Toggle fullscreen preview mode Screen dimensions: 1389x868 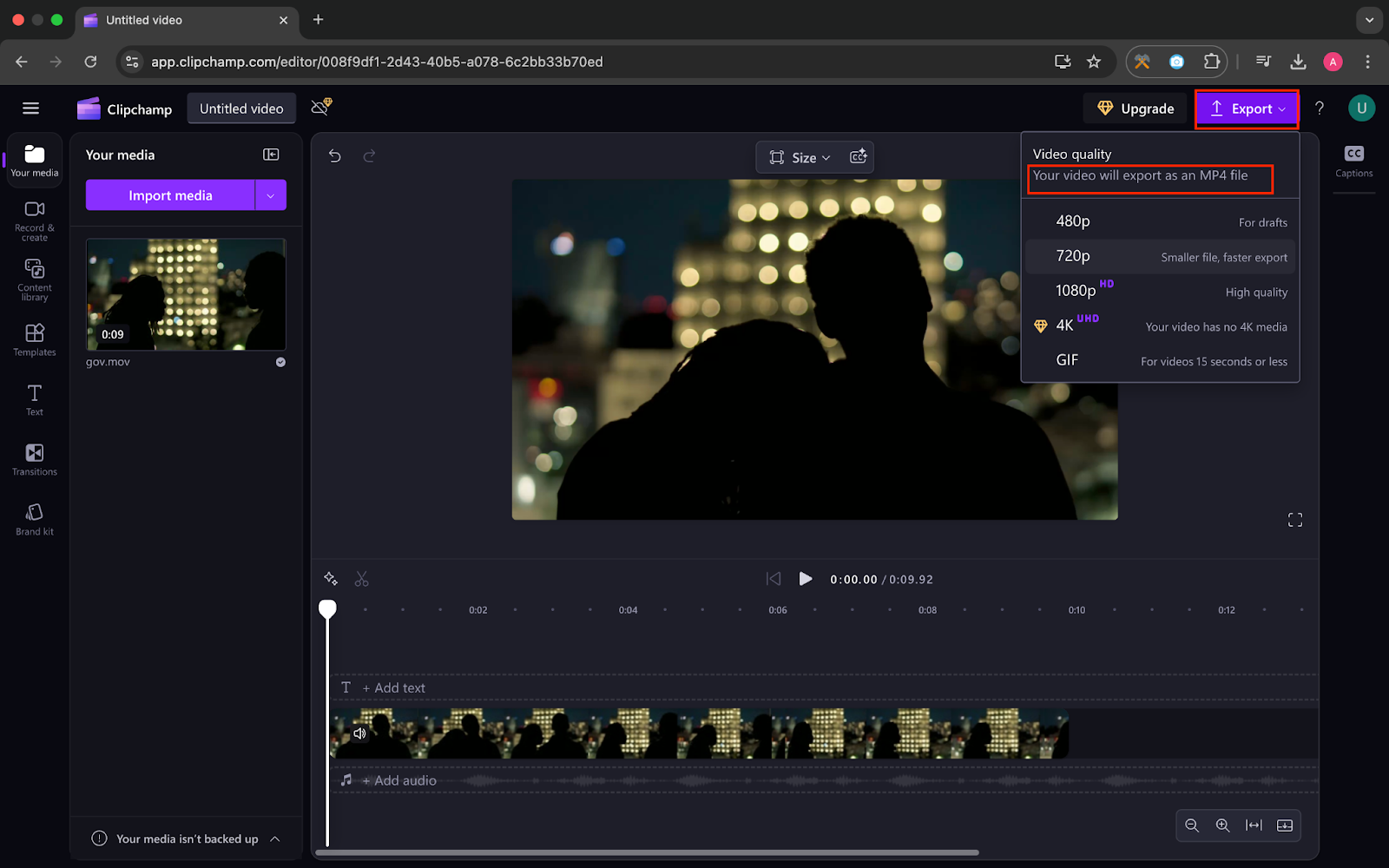pos(1294,520)
